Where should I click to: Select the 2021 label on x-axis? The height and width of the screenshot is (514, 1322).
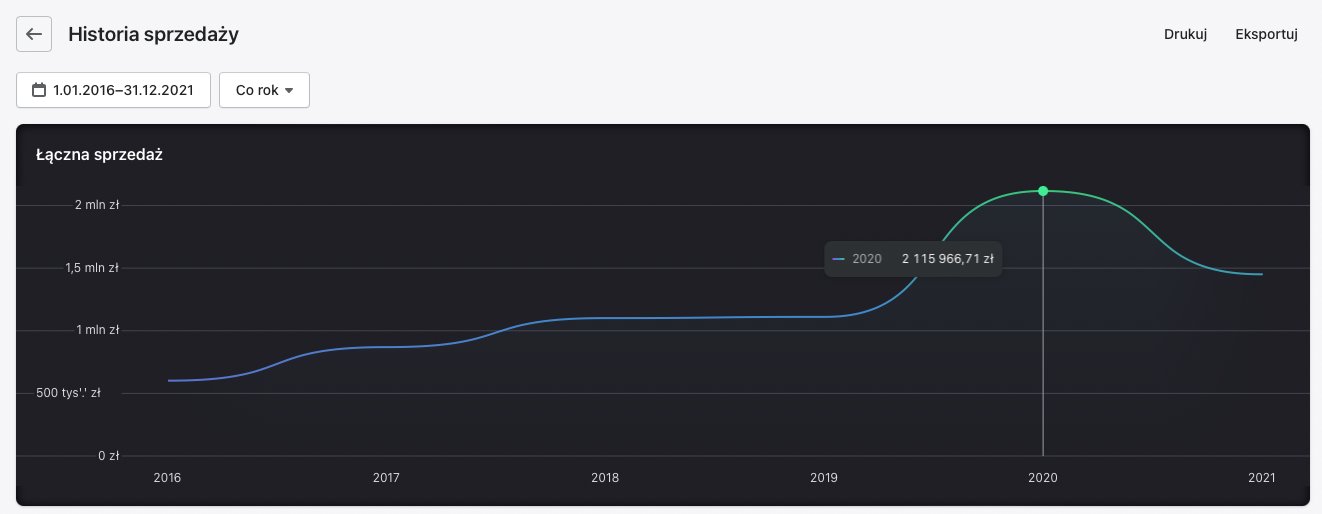[1262, 478]
